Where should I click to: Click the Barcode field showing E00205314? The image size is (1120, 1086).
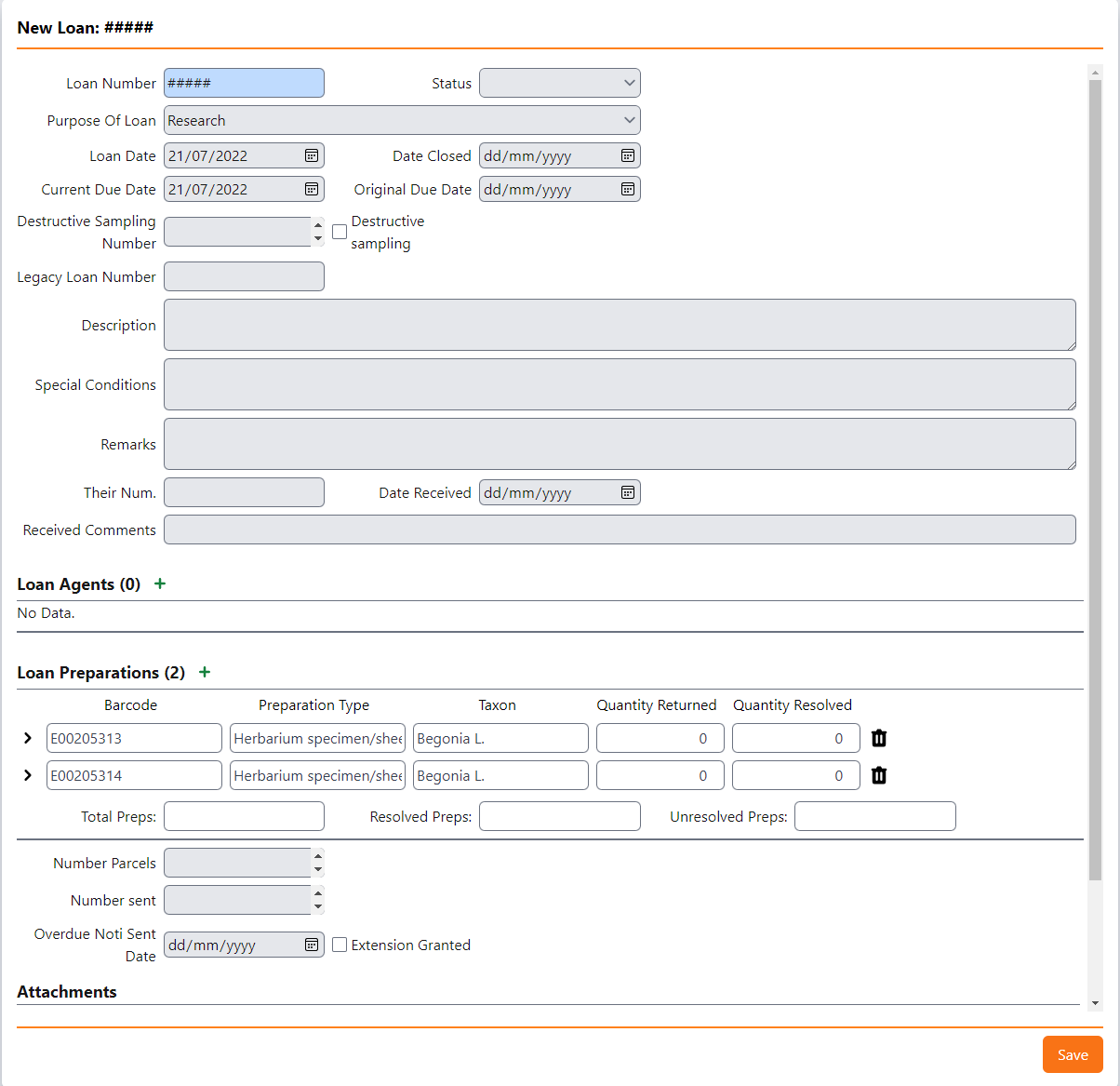134,775
